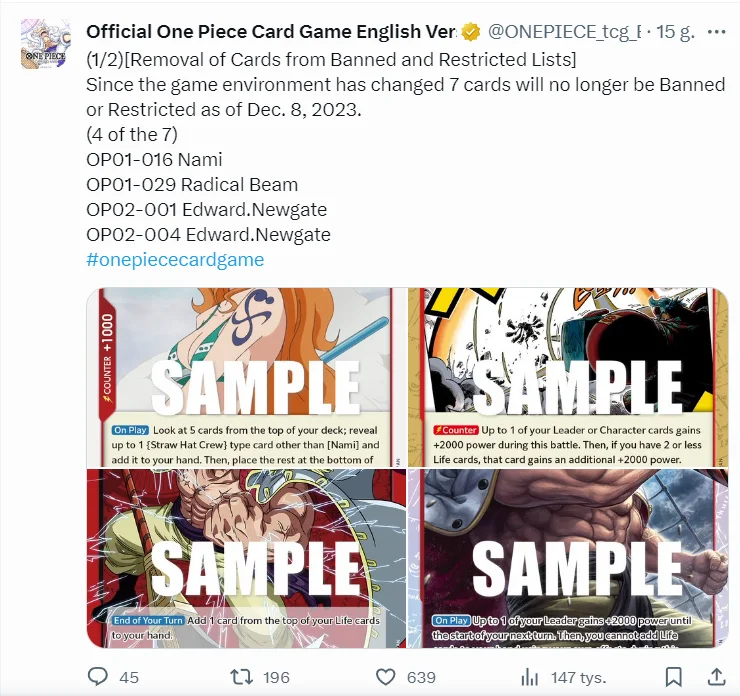
Task: Click the share upload icon
Action: (716, 677)
